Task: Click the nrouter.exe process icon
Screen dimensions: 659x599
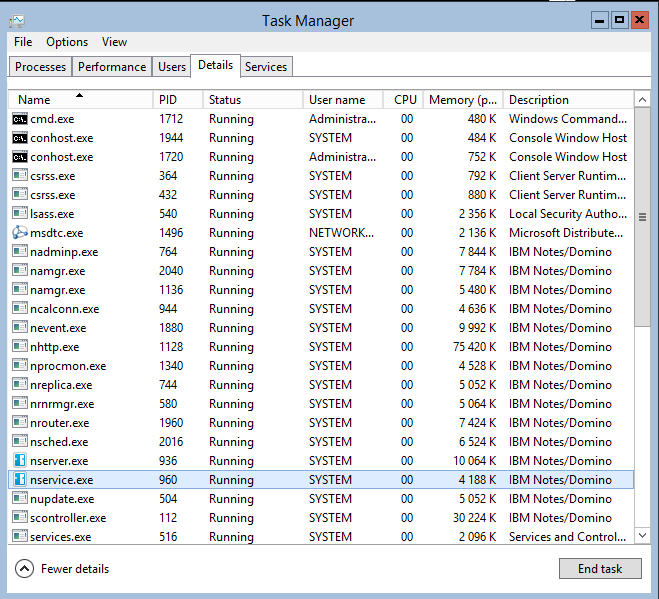Action: [20, 422]
